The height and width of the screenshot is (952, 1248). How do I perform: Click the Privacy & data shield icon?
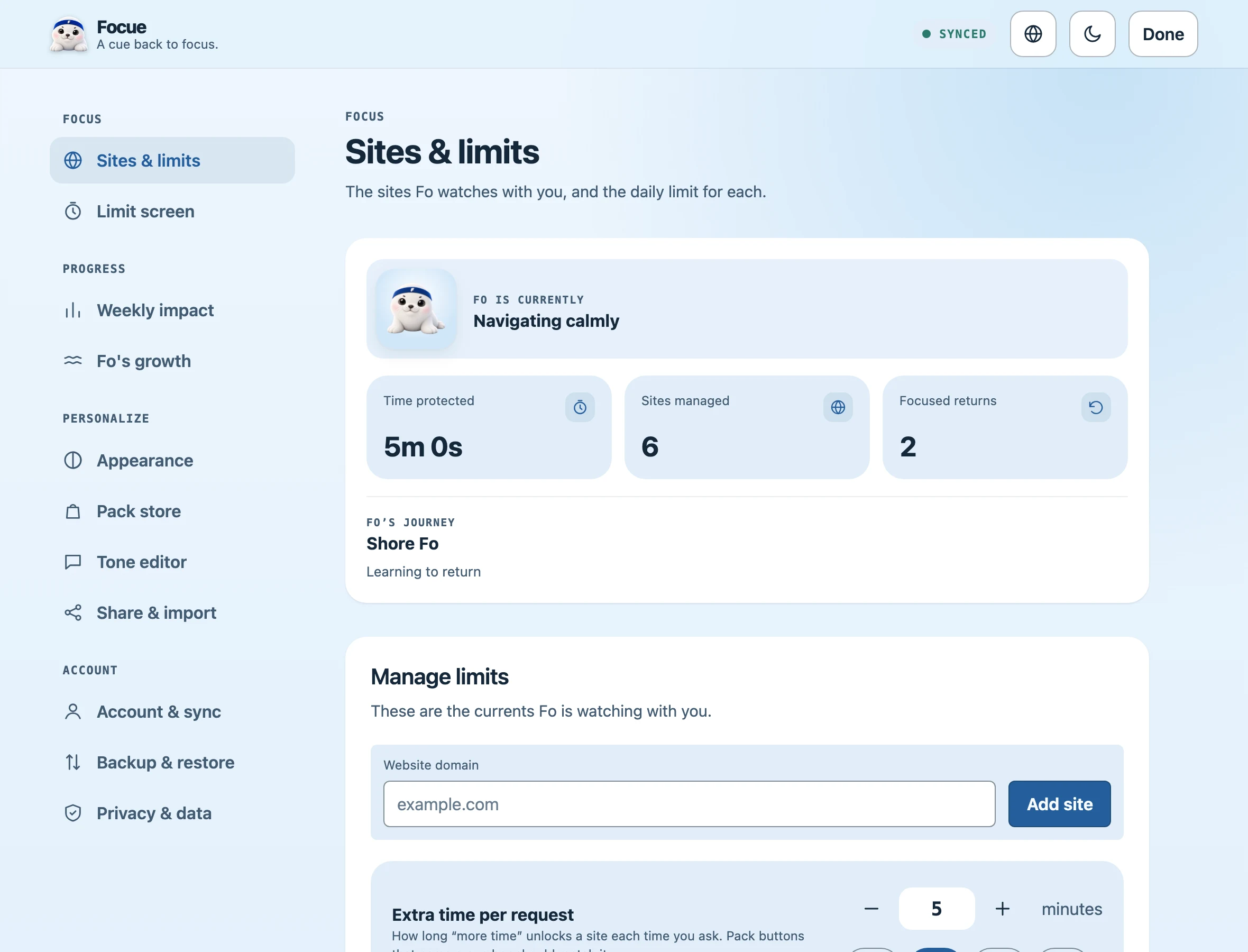coord(73,813)
